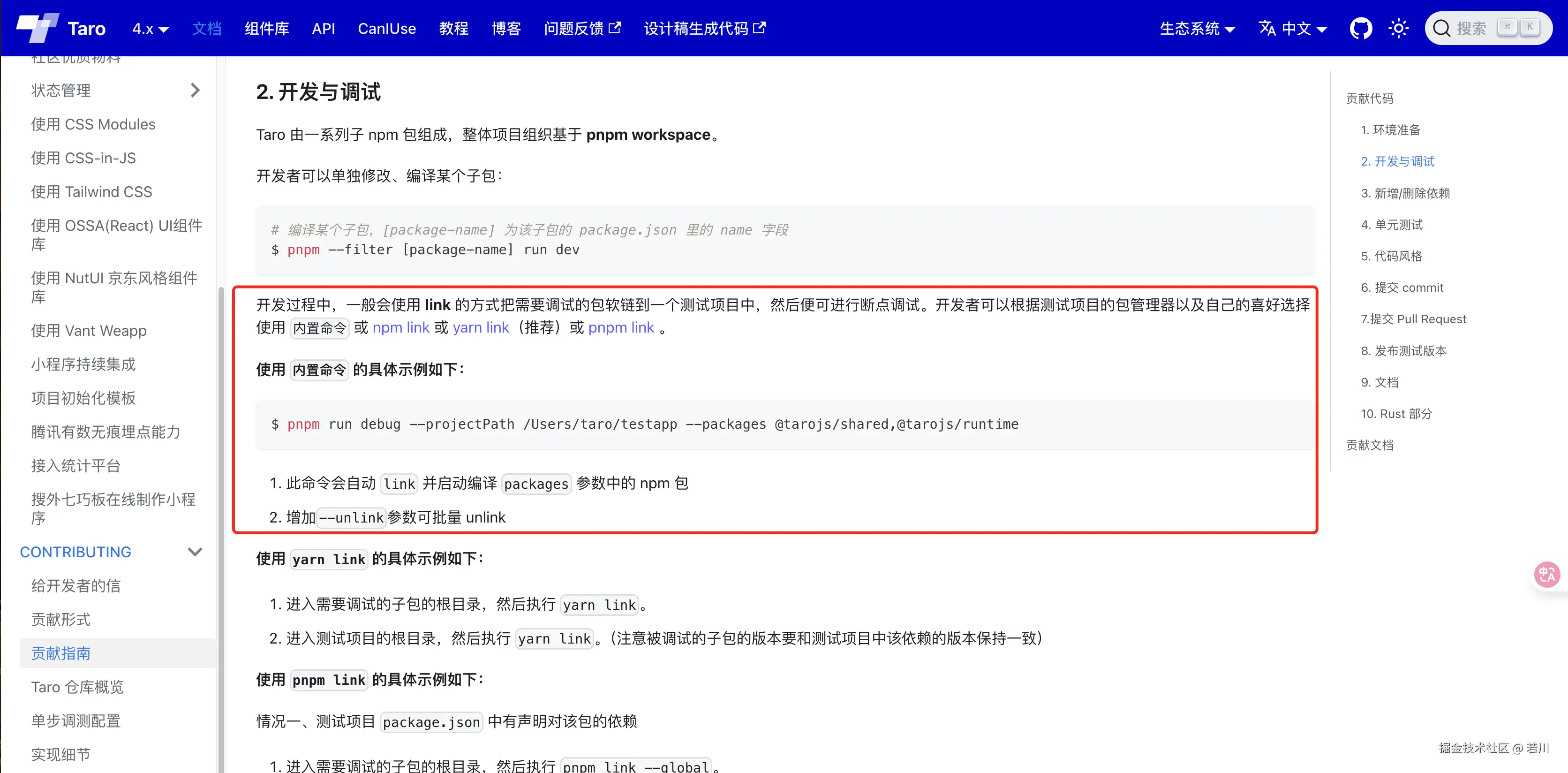The height and width of the screenshot is (773, 1568).
Task: Click the Taro logo icon
Action: coord(38,28)
